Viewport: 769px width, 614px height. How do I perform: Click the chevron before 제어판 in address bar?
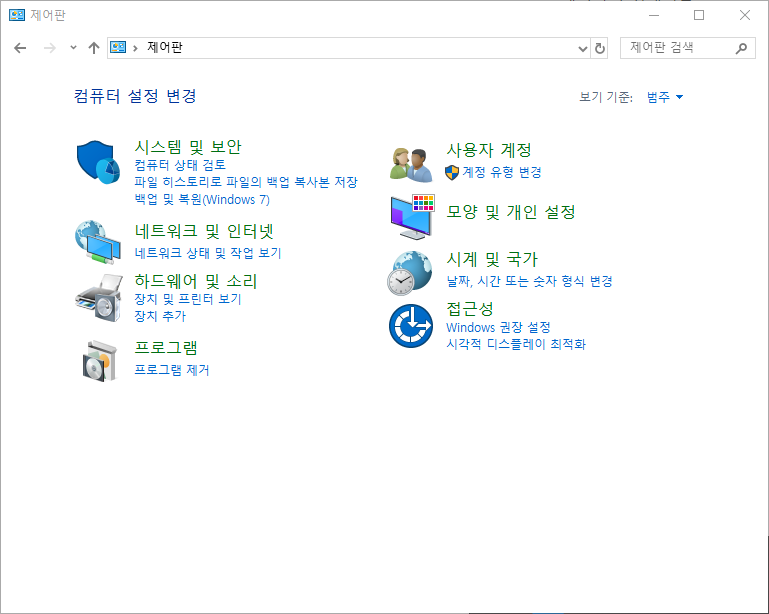pos(135,48)
